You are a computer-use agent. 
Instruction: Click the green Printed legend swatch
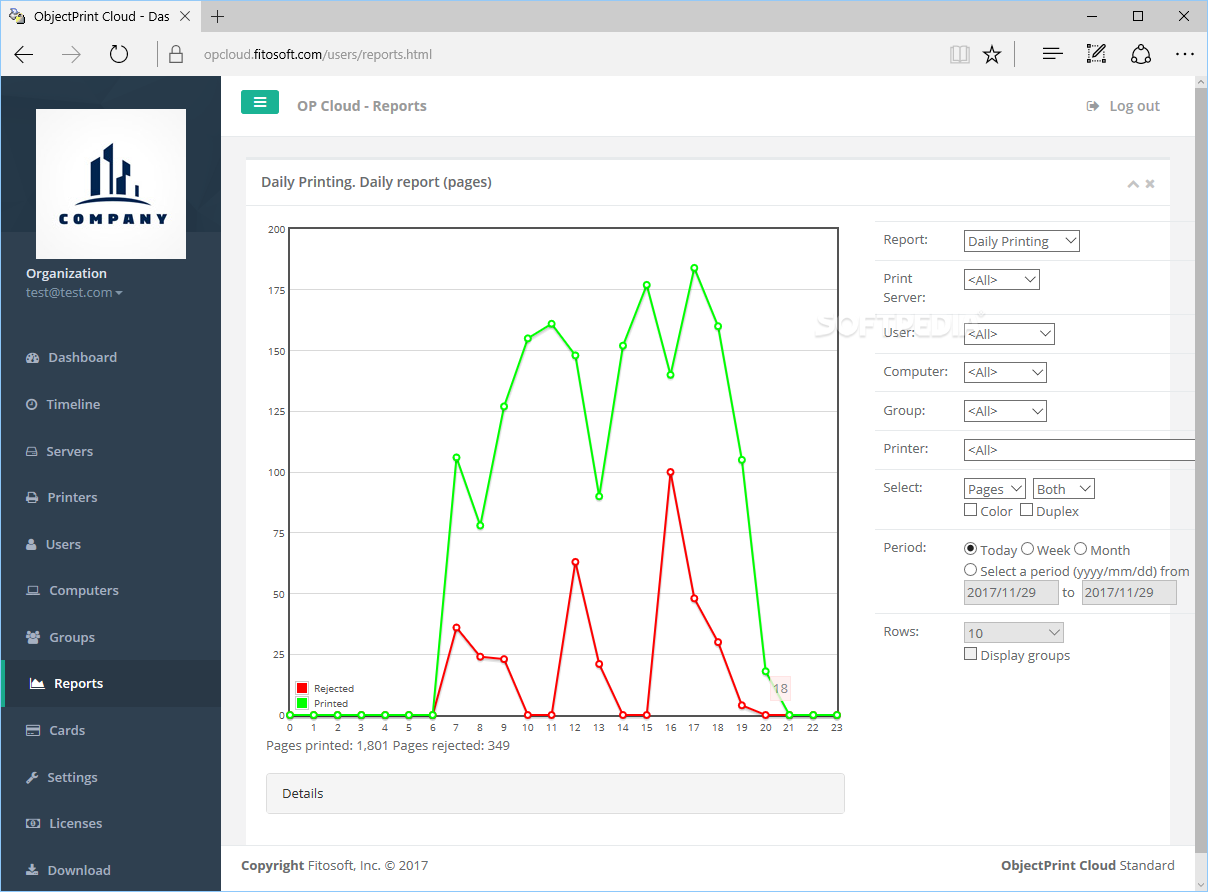point(302,703)
